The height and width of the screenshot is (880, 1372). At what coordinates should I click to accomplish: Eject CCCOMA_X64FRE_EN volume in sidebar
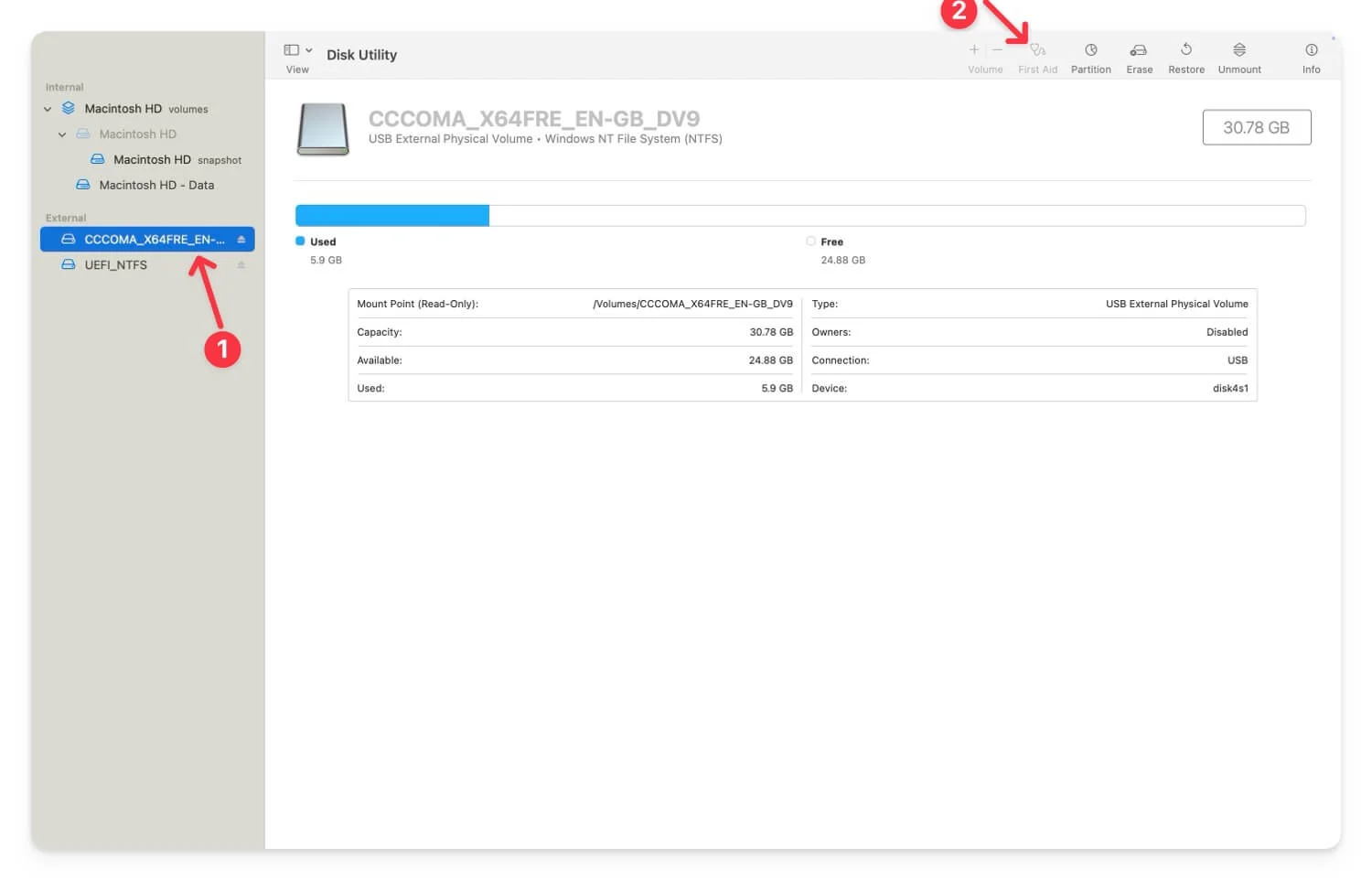241,240
